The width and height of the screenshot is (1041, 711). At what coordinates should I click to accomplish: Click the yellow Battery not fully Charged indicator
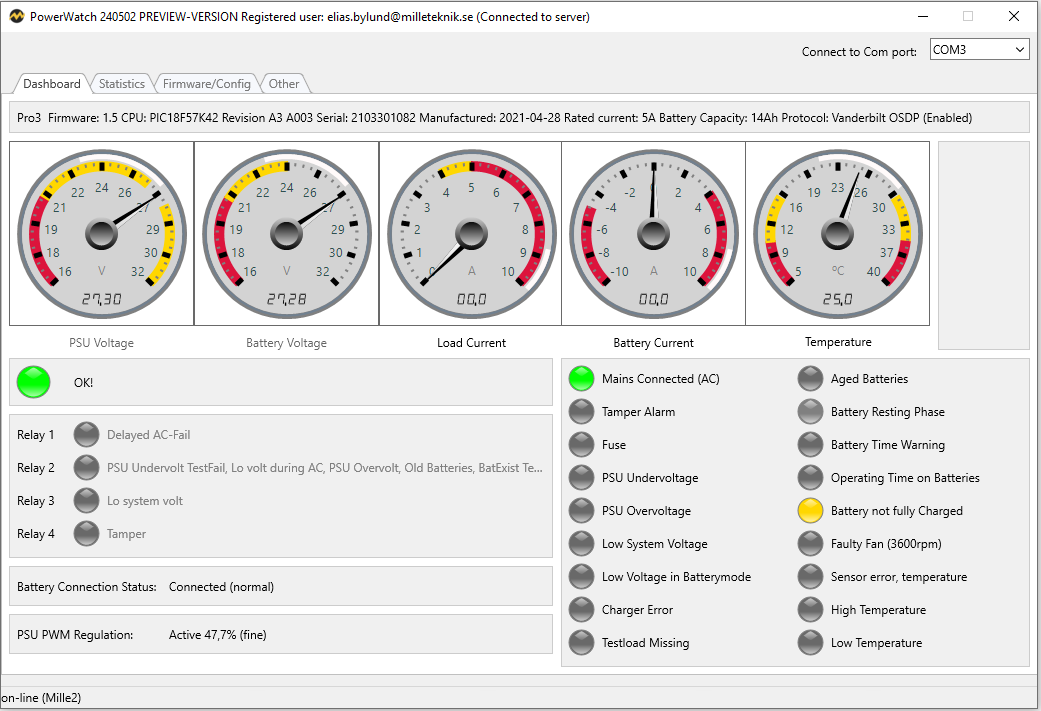810,511
